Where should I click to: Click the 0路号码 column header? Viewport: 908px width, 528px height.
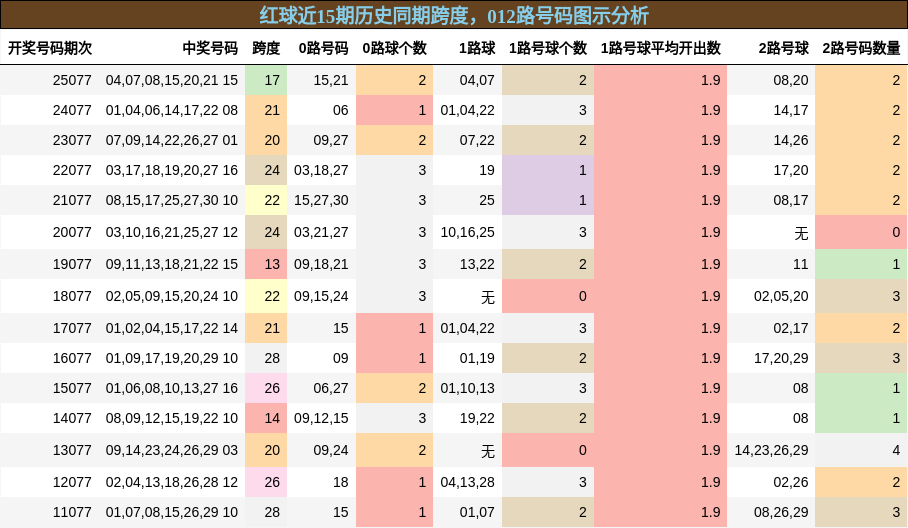point(324,48)
